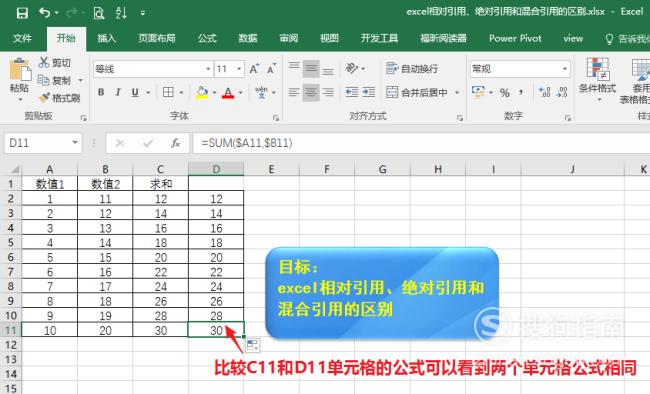The width and height of the screenshot is (650, 394).
Task: Click the Select All corner triangle
Action: pyautogui.click(x=14, y=169)
